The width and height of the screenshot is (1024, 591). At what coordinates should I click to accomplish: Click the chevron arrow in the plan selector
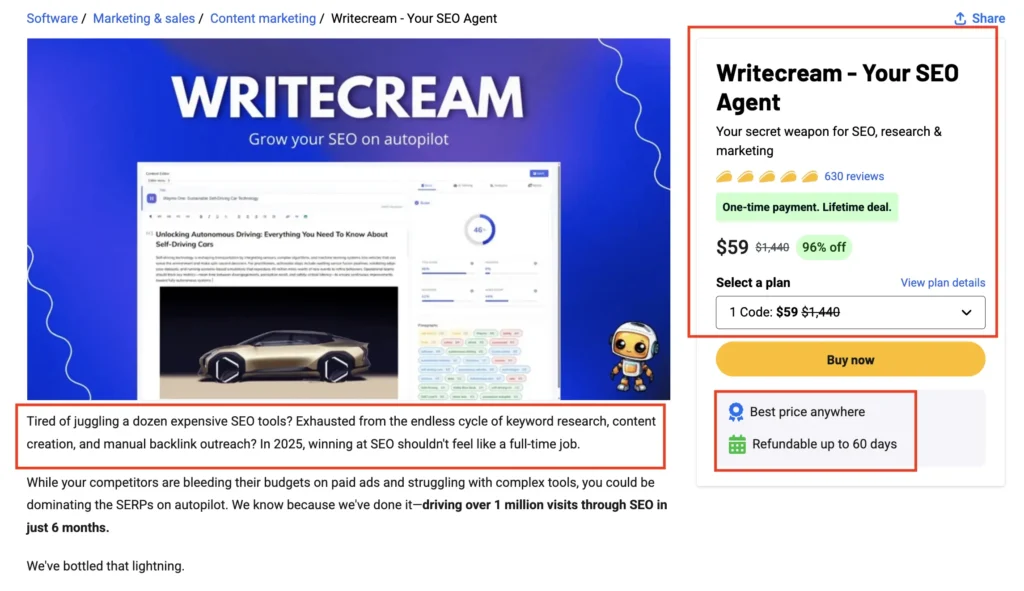pyautogui.click(x=966, y=312)
